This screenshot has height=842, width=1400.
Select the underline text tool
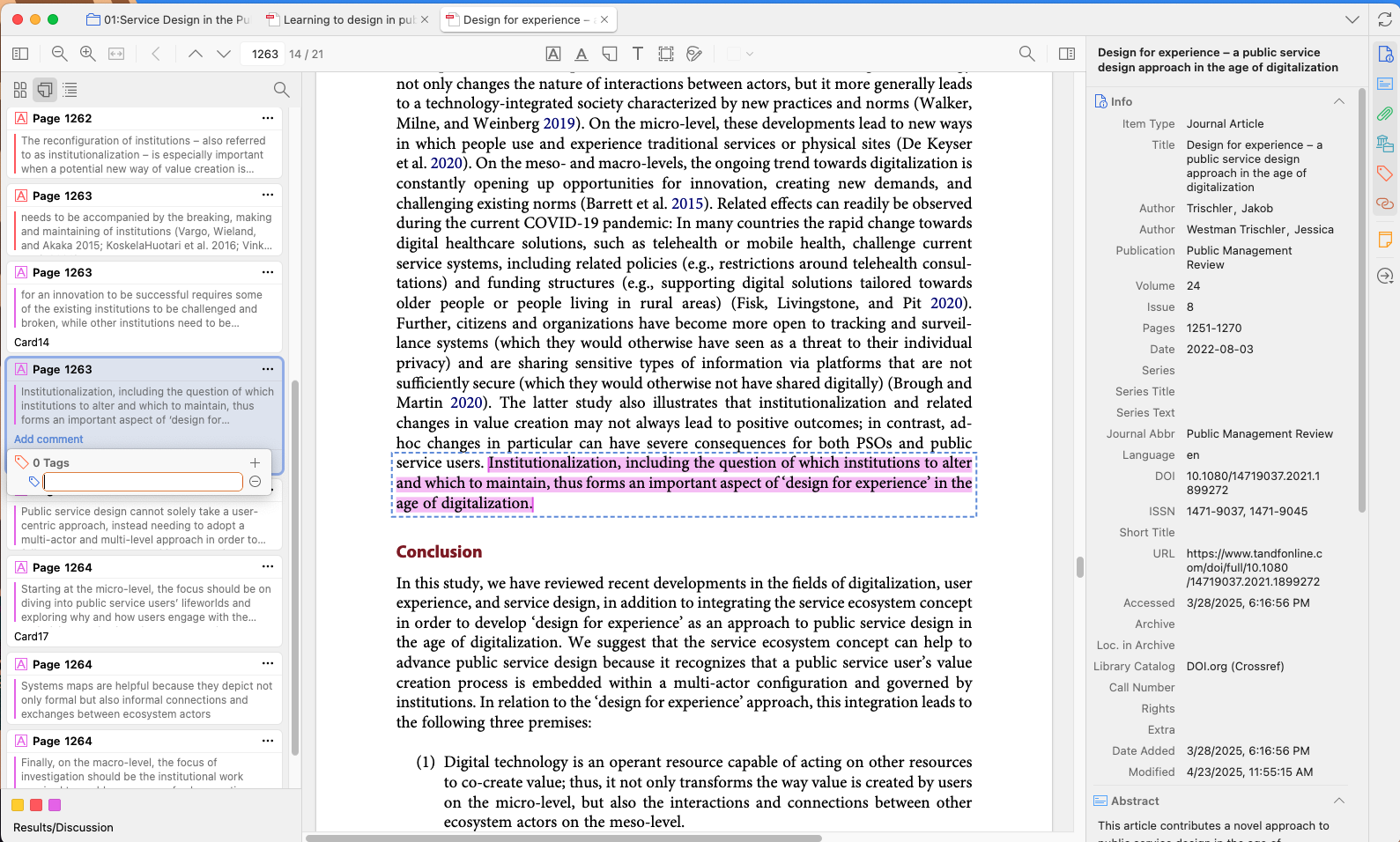[581, 54]
